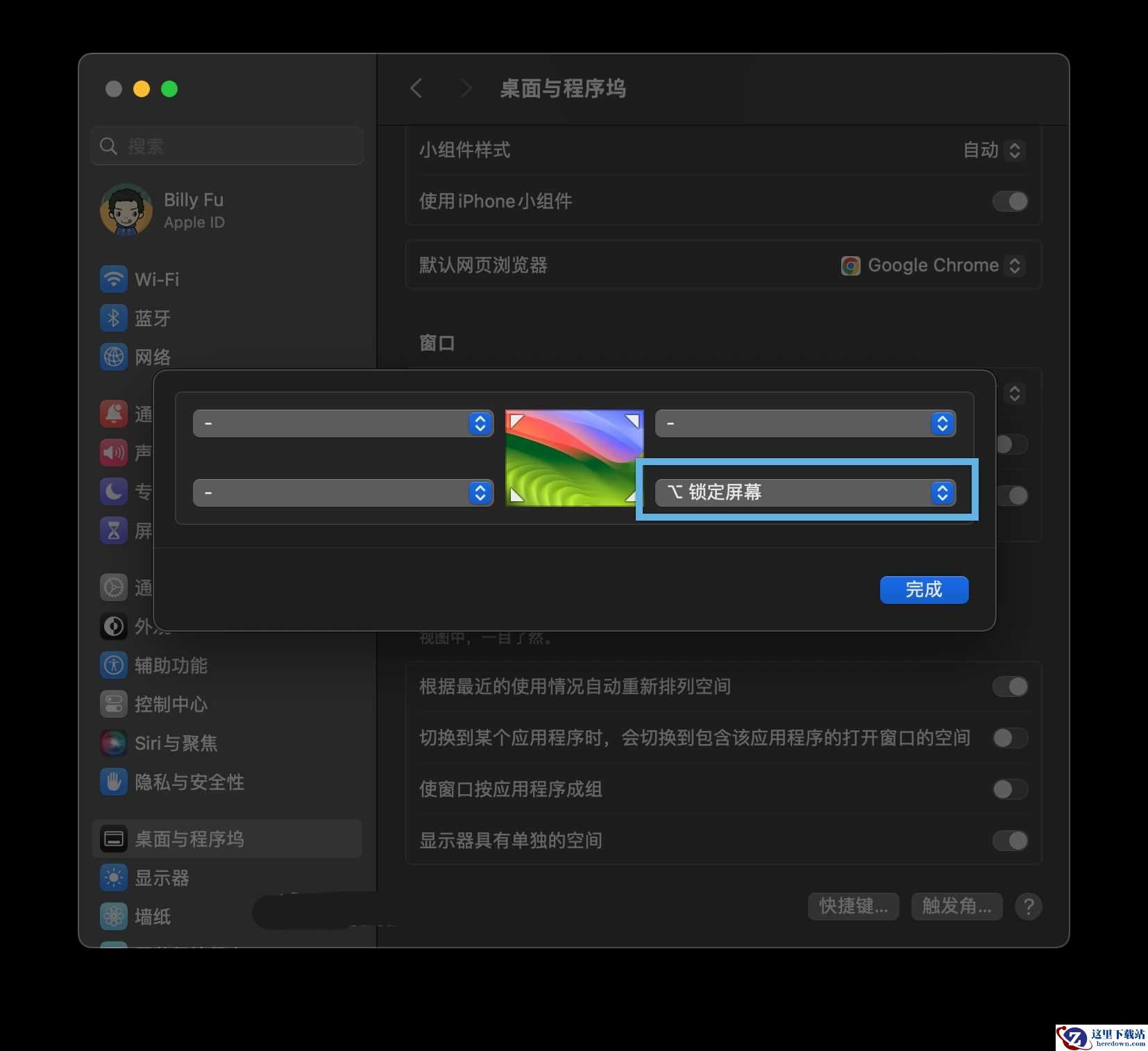Click the back arrow in the title bar
1148x1051 pixels.
tap(416, 88)
